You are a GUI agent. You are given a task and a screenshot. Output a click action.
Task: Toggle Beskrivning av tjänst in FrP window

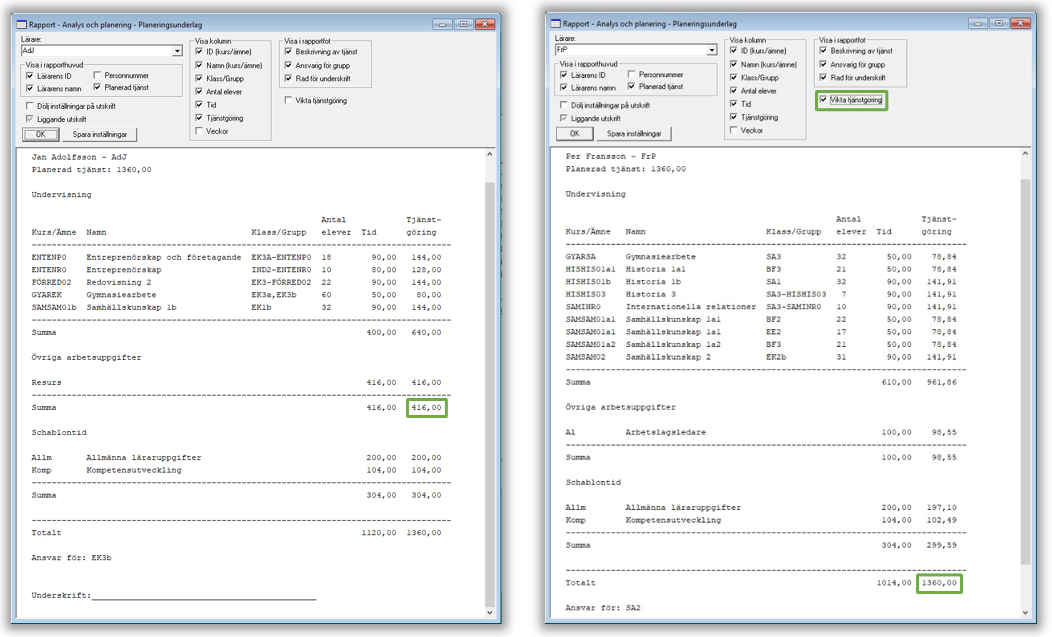tap(823, 51)
